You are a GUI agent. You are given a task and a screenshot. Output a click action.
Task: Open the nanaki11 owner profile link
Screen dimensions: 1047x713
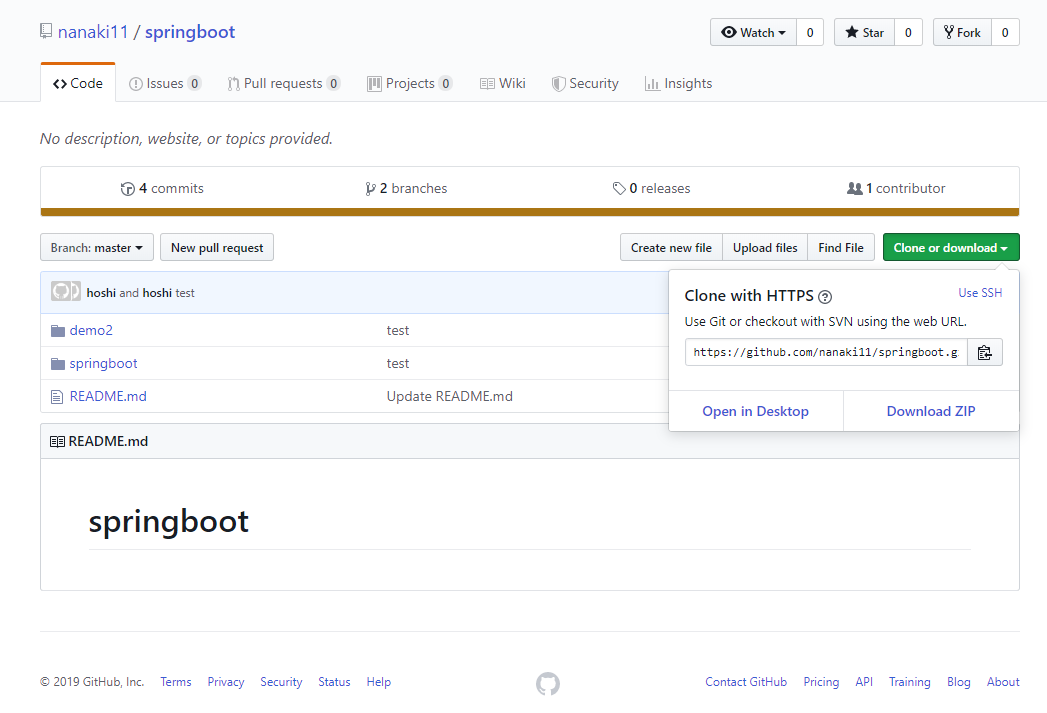point(93,32)
